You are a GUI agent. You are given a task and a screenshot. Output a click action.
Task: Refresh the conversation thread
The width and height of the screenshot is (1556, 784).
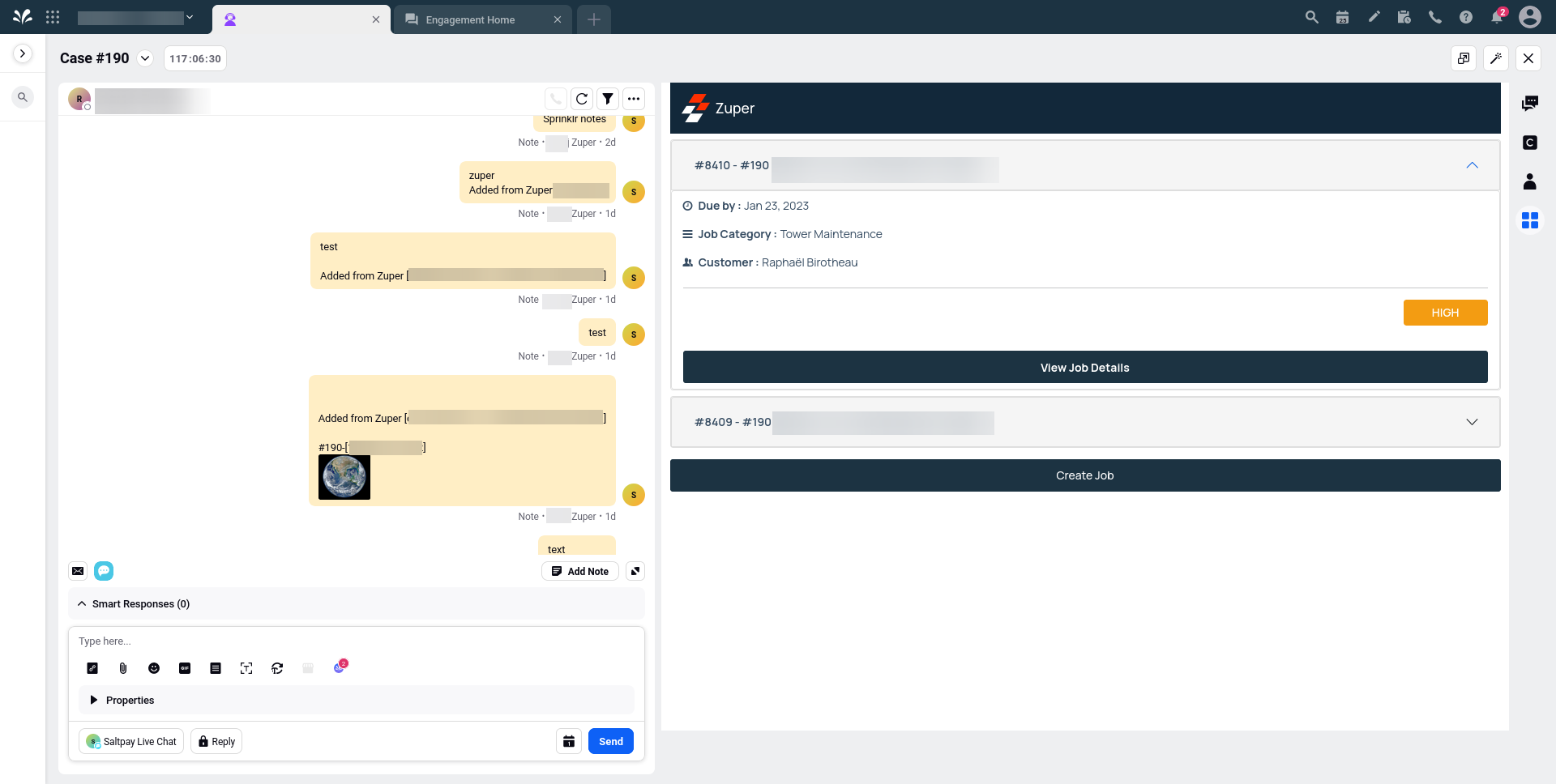tap(582, 99)
